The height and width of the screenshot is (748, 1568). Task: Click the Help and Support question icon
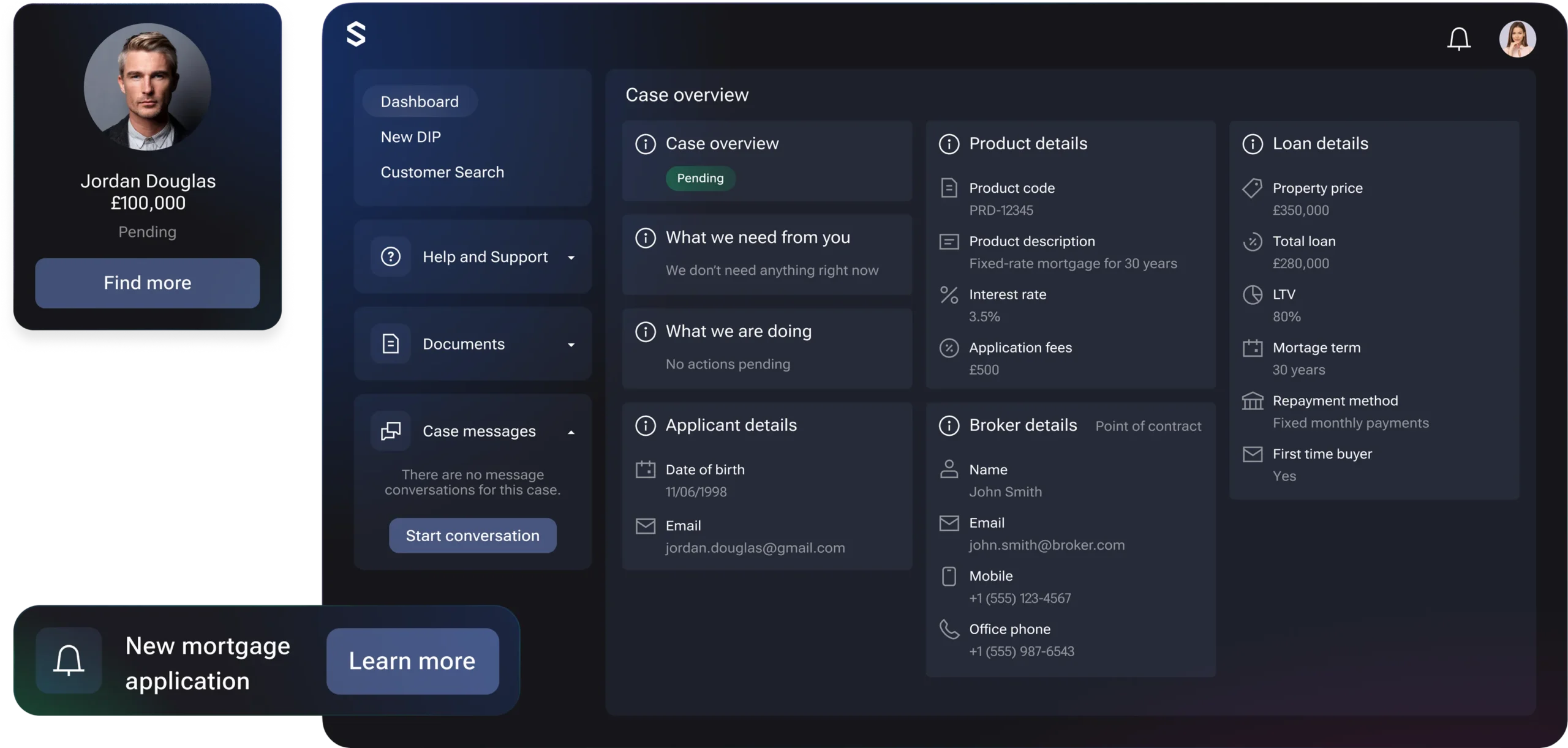[x=391, y=256]
